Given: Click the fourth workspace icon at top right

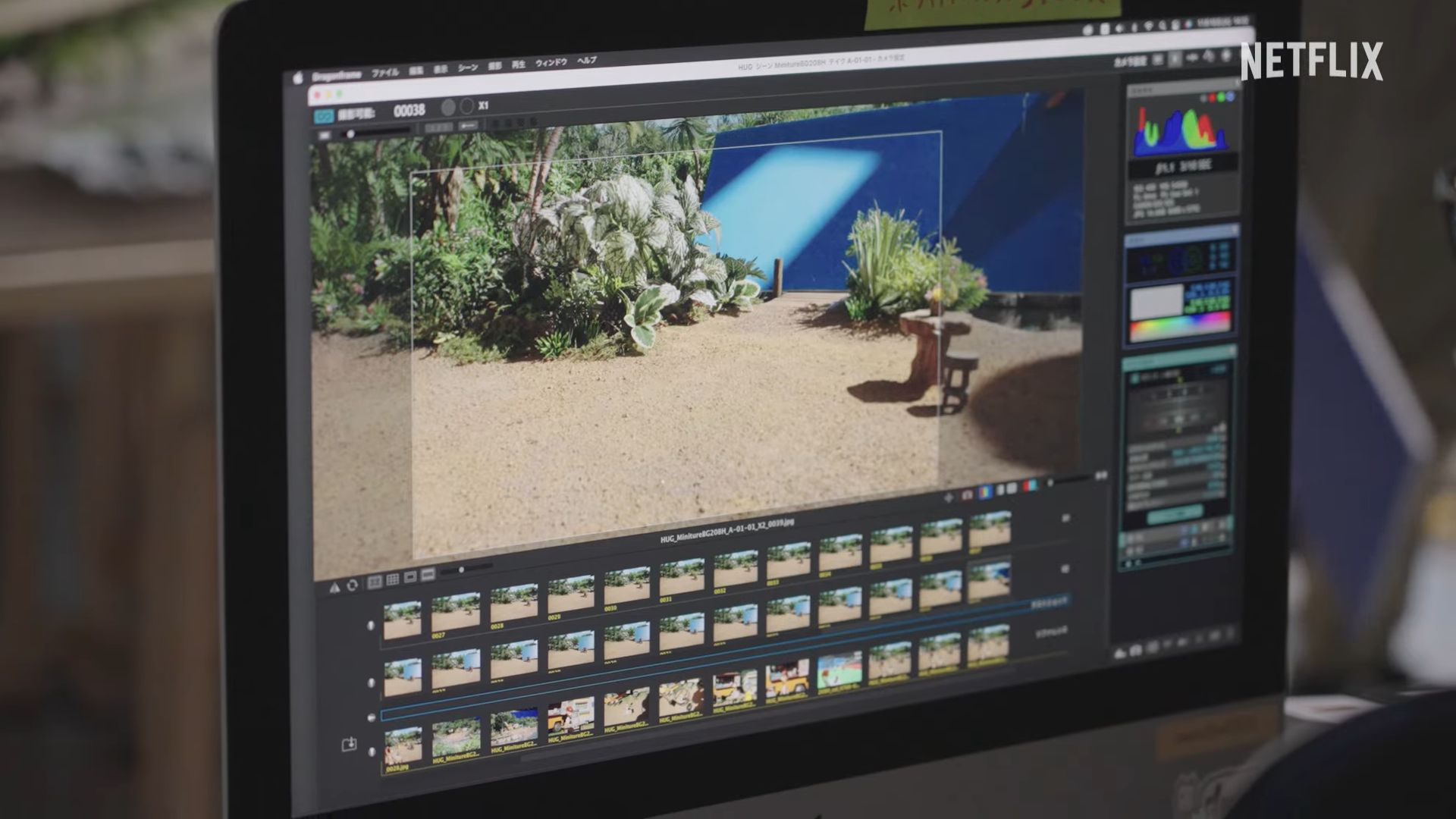Looking at the screenshot, I should (x=1208, y=57).
